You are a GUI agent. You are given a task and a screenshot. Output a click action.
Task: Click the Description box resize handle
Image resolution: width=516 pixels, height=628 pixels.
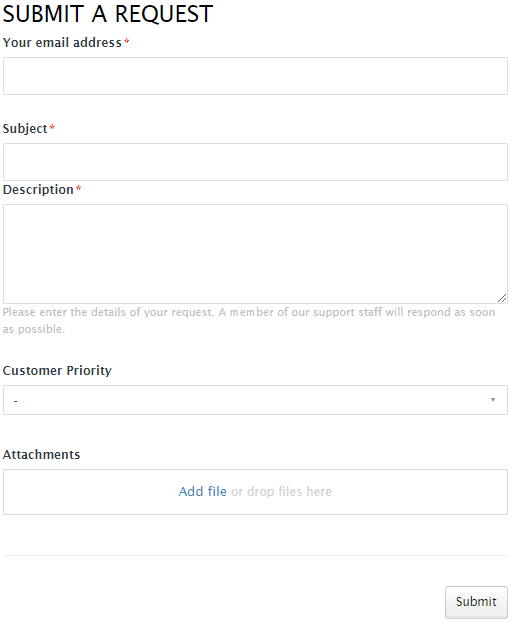click(x=502, y=298)
